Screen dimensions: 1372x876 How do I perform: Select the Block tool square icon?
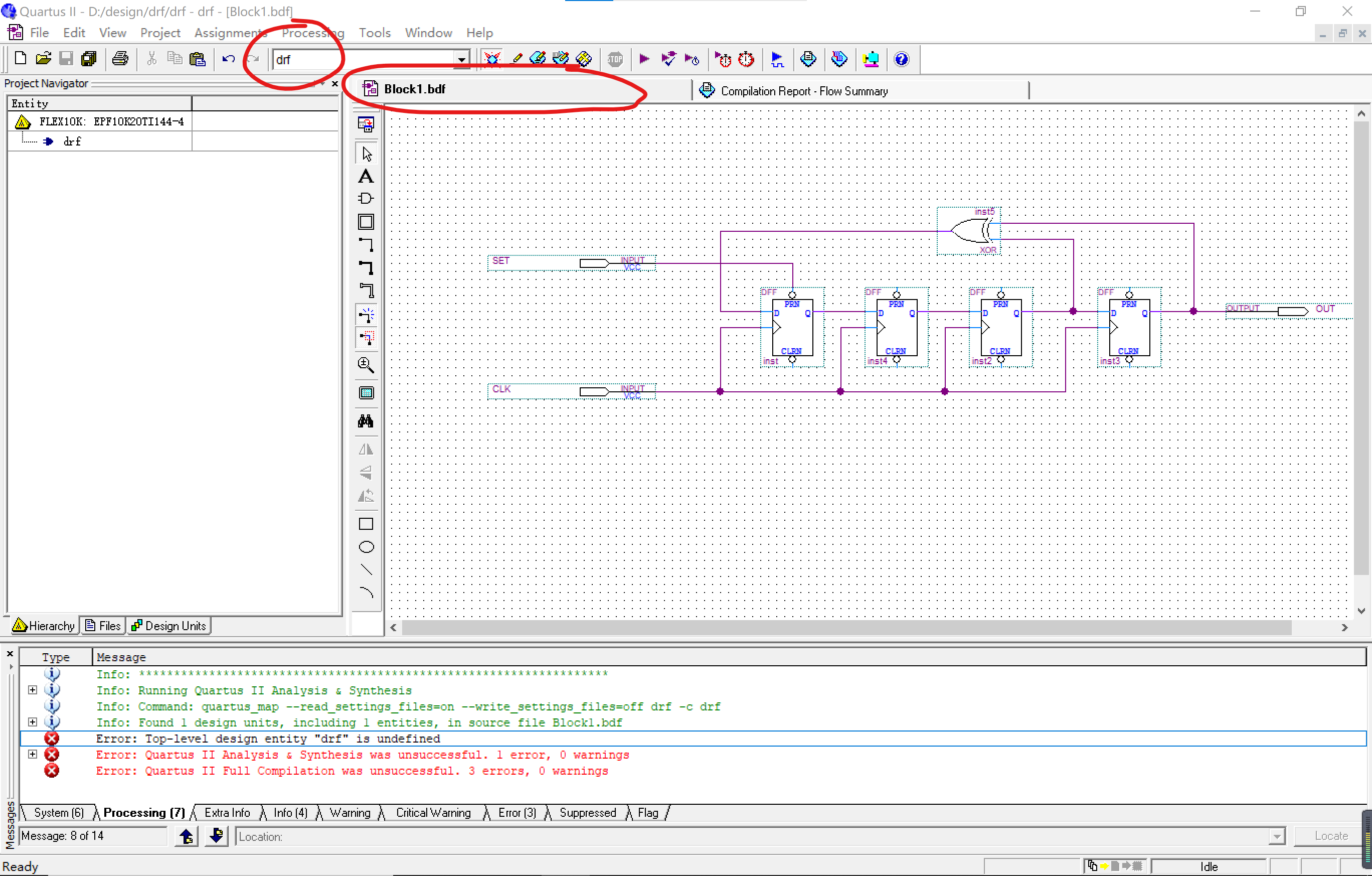366,222
